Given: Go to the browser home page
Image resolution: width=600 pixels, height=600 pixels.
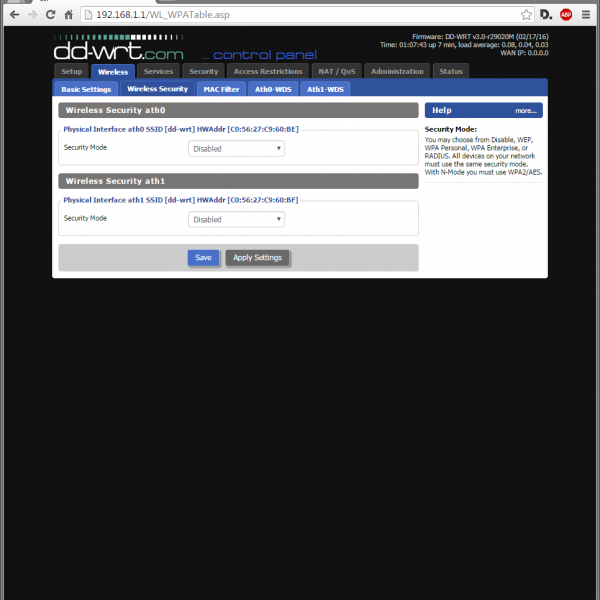Looking at the screenshot, I should 69,15.
